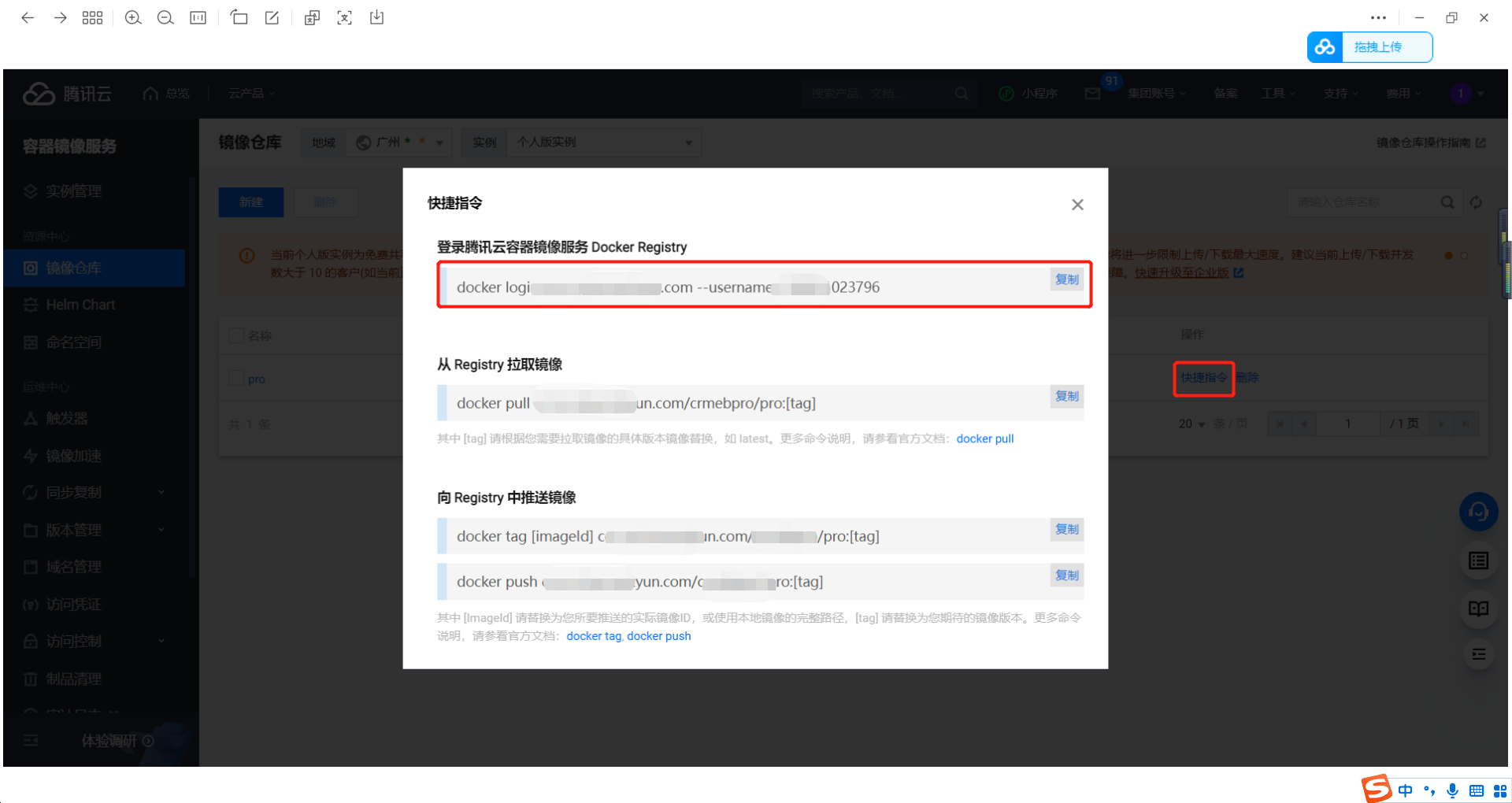Screen dimensions: 1512x803
Task: Open 备案 in the top bar
Action: (x=1225, y=94)
